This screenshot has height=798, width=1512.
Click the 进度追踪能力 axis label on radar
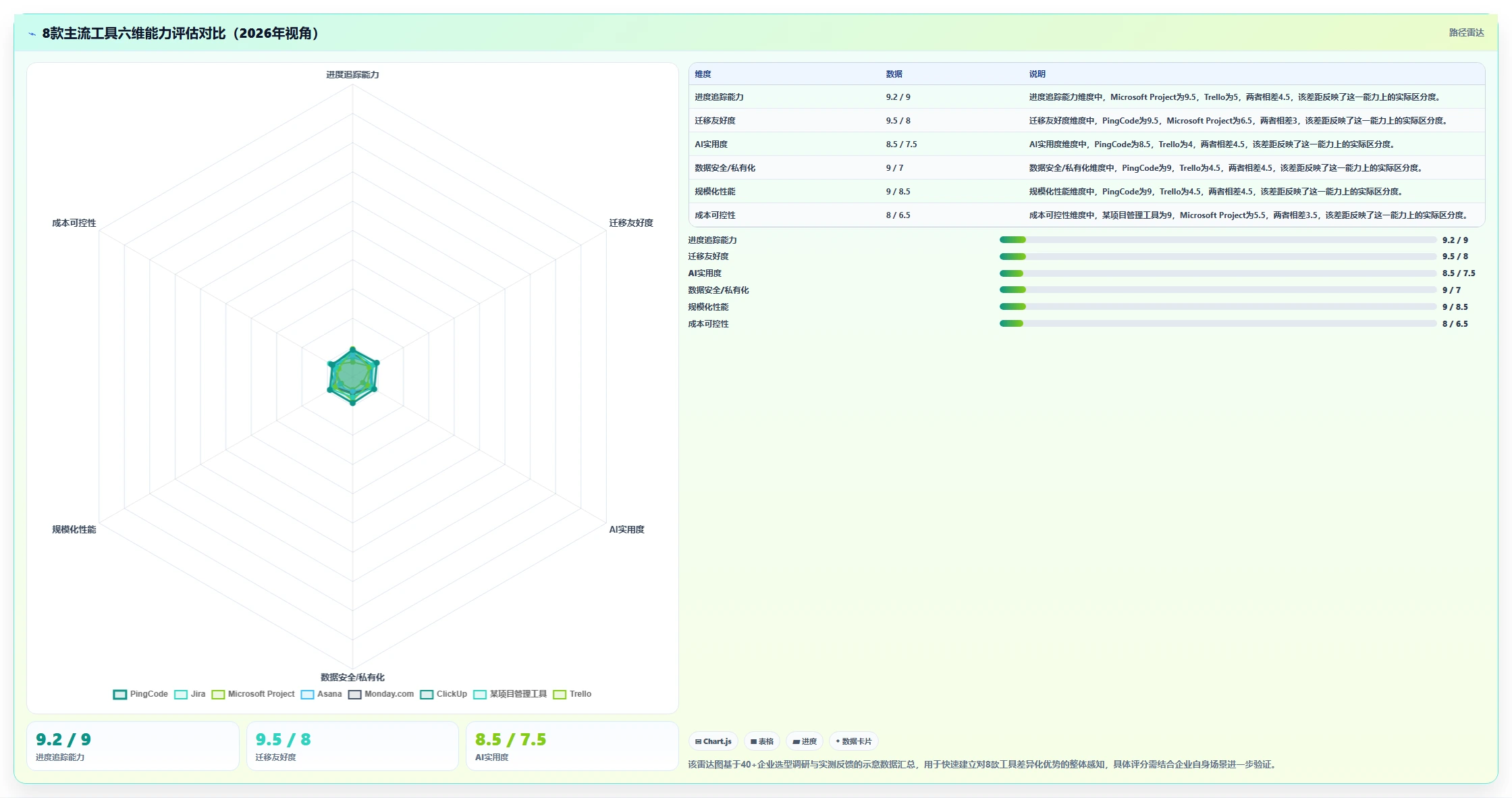click(x=352, y=75)
